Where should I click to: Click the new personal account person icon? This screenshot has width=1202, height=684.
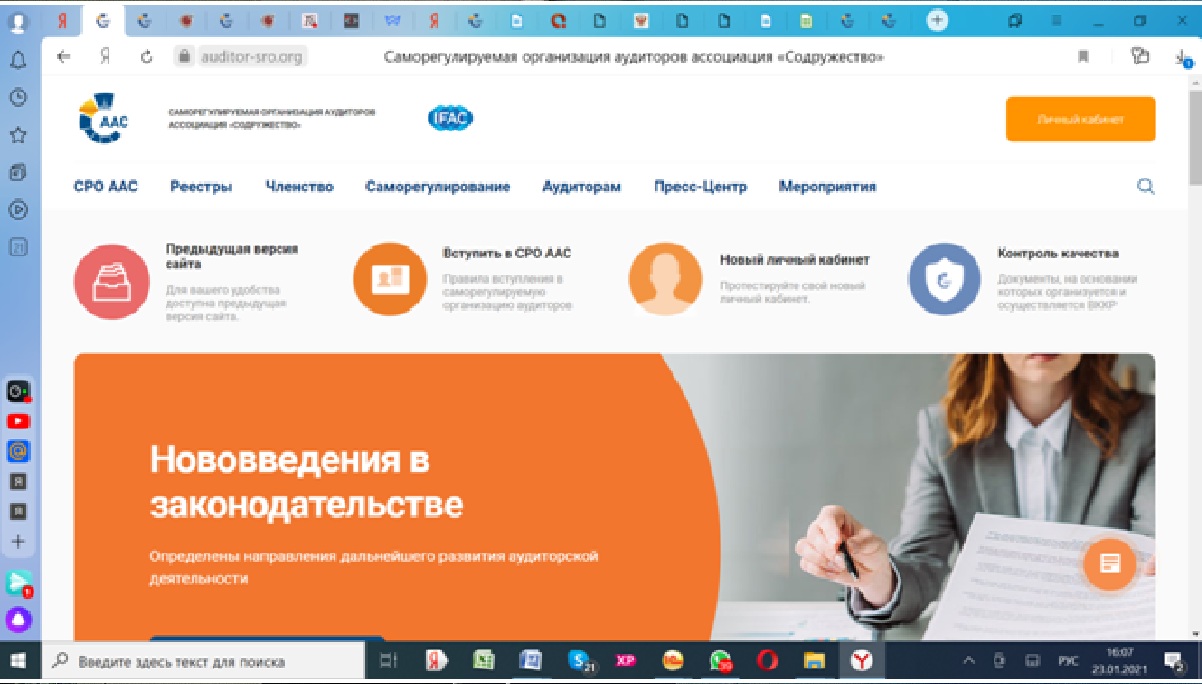(x=667, y=278)
